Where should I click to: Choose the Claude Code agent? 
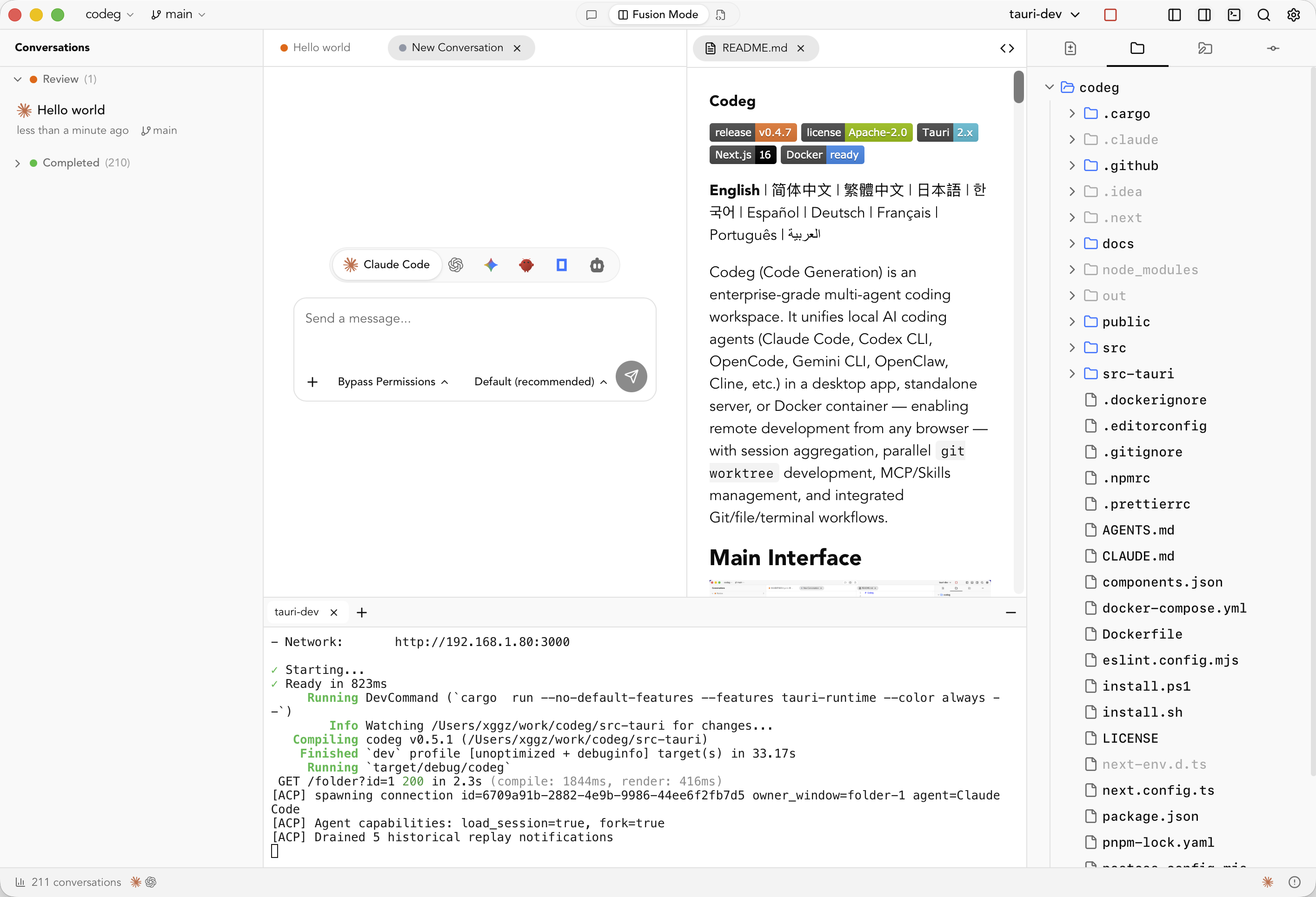[387, 265]
